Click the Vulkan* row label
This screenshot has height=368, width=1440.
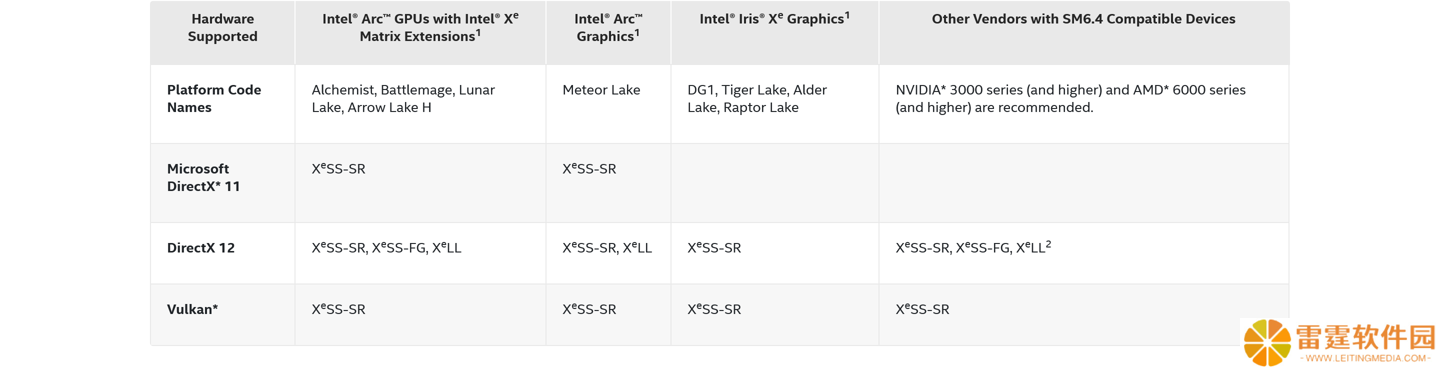click(x=192, y=310)
